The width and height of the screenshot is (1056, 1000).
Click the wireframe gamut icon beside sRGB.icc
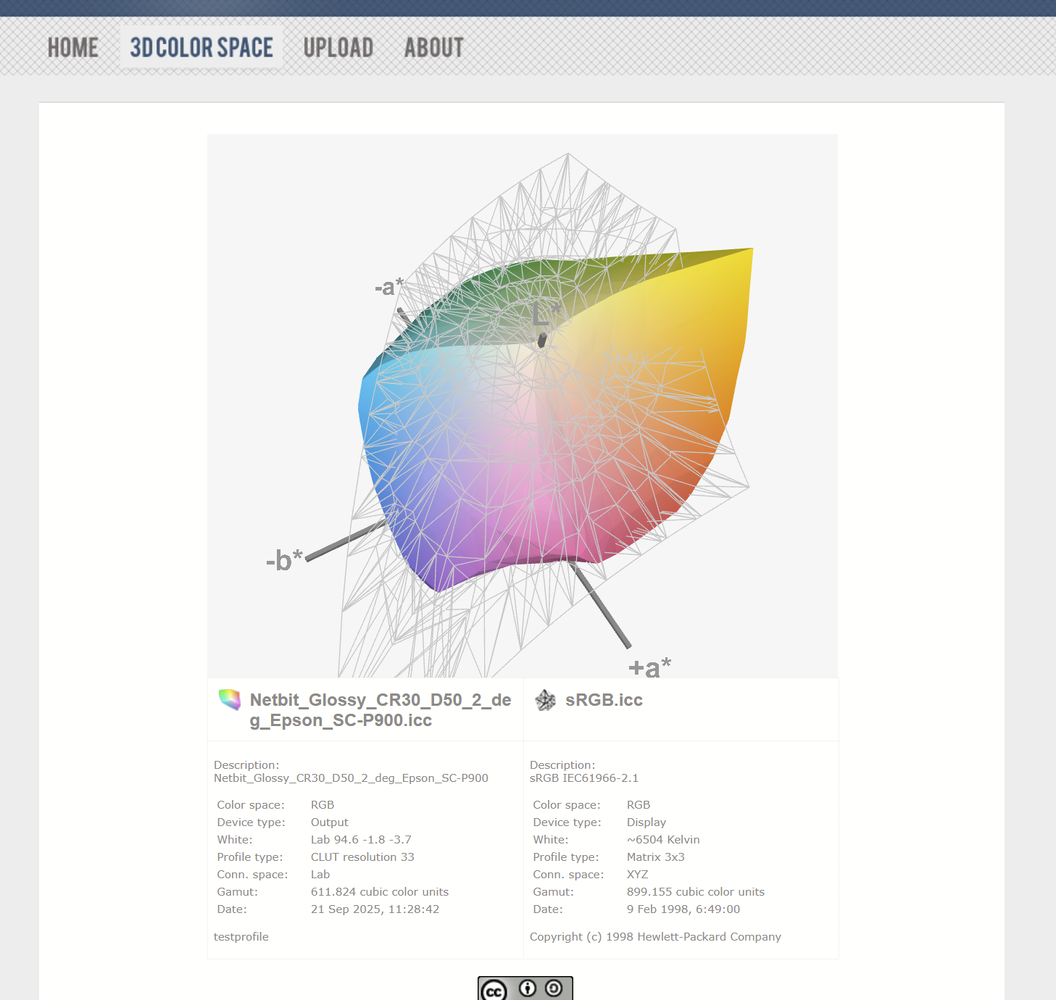click(x=545, y=700)
